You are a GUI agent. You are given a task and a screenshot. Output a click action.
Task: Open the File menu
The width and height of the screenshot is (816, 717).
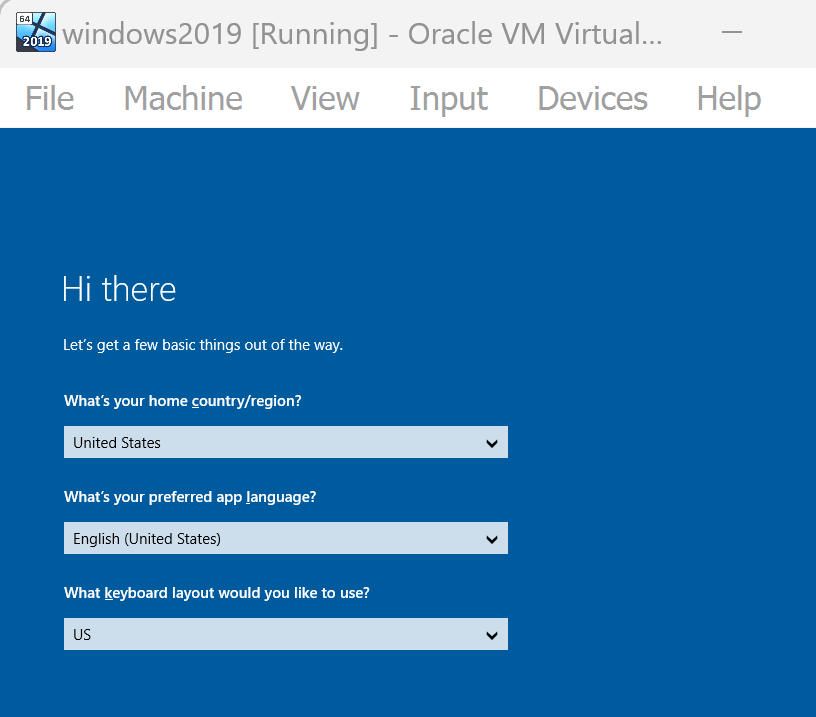click(49, 98)
